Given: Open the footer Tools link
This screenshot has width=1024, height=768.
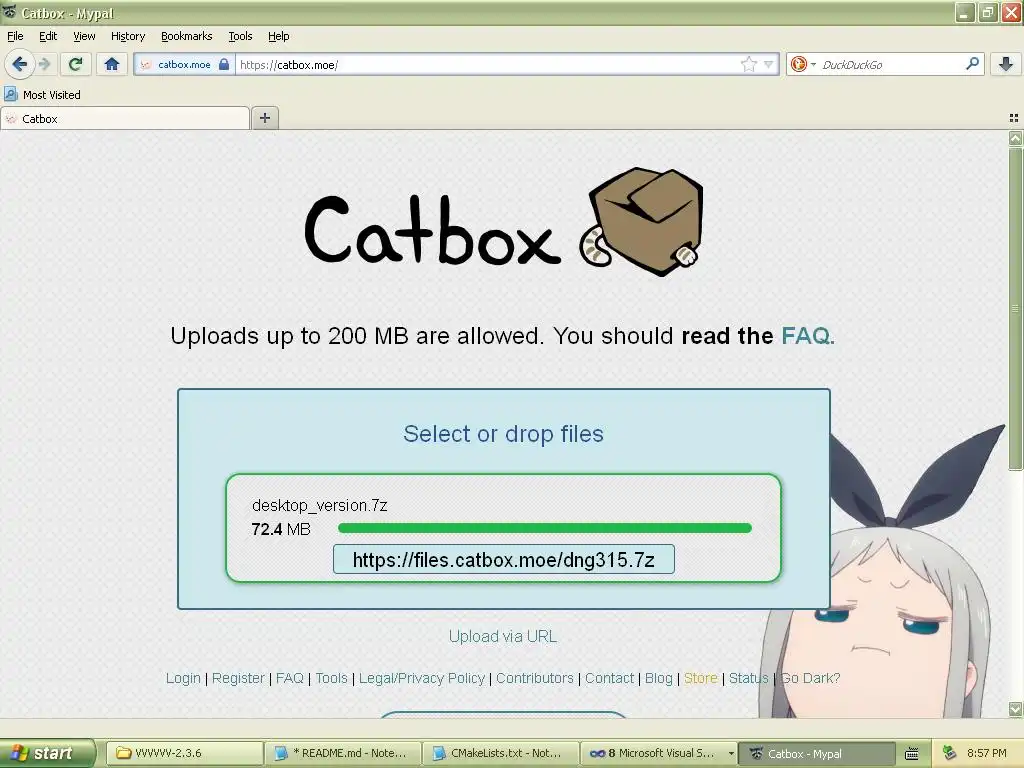Looking at the screenshot, I should (x=332, y=678).
